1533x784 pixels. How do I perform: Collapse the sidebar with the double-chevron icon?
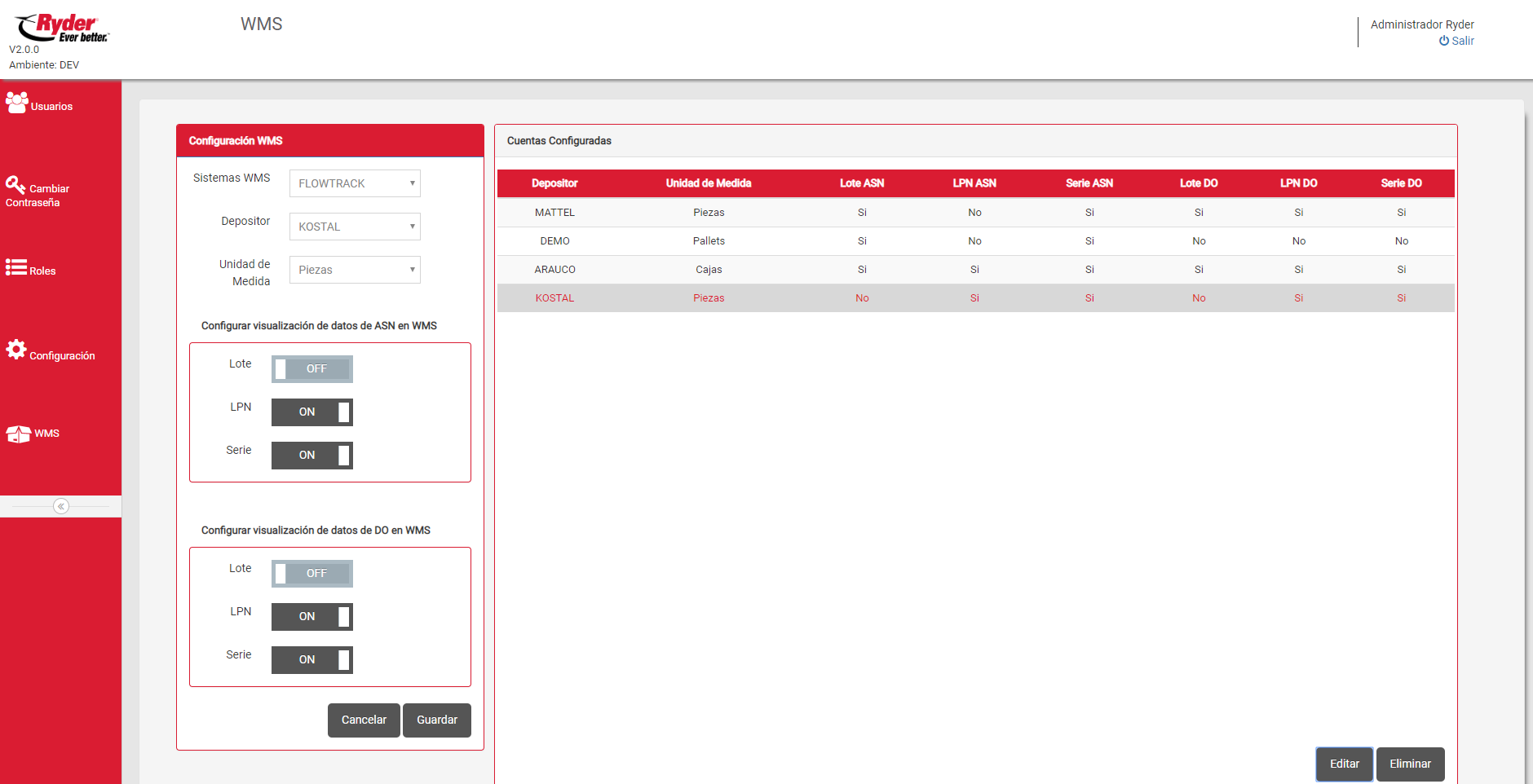61,506
